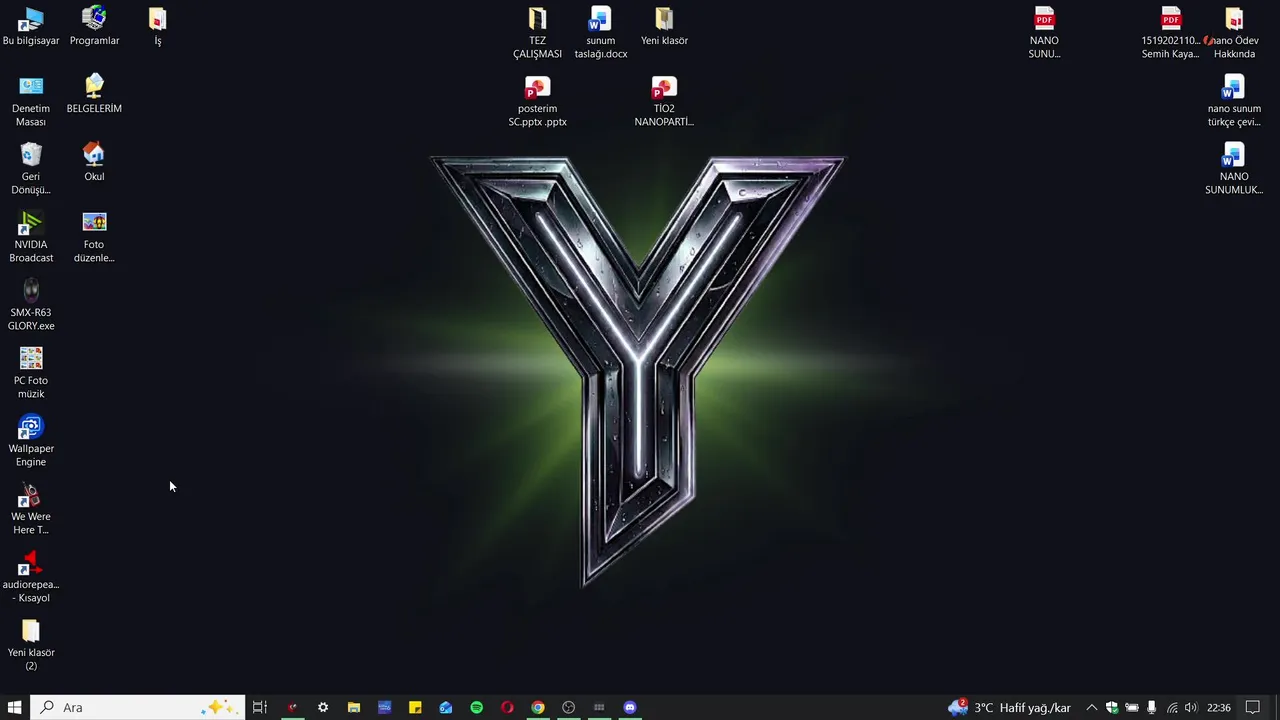Select TEZ ÇALIŞMASI folder
This screenshot has height=720, width=1280.
[x=538, y=33]
